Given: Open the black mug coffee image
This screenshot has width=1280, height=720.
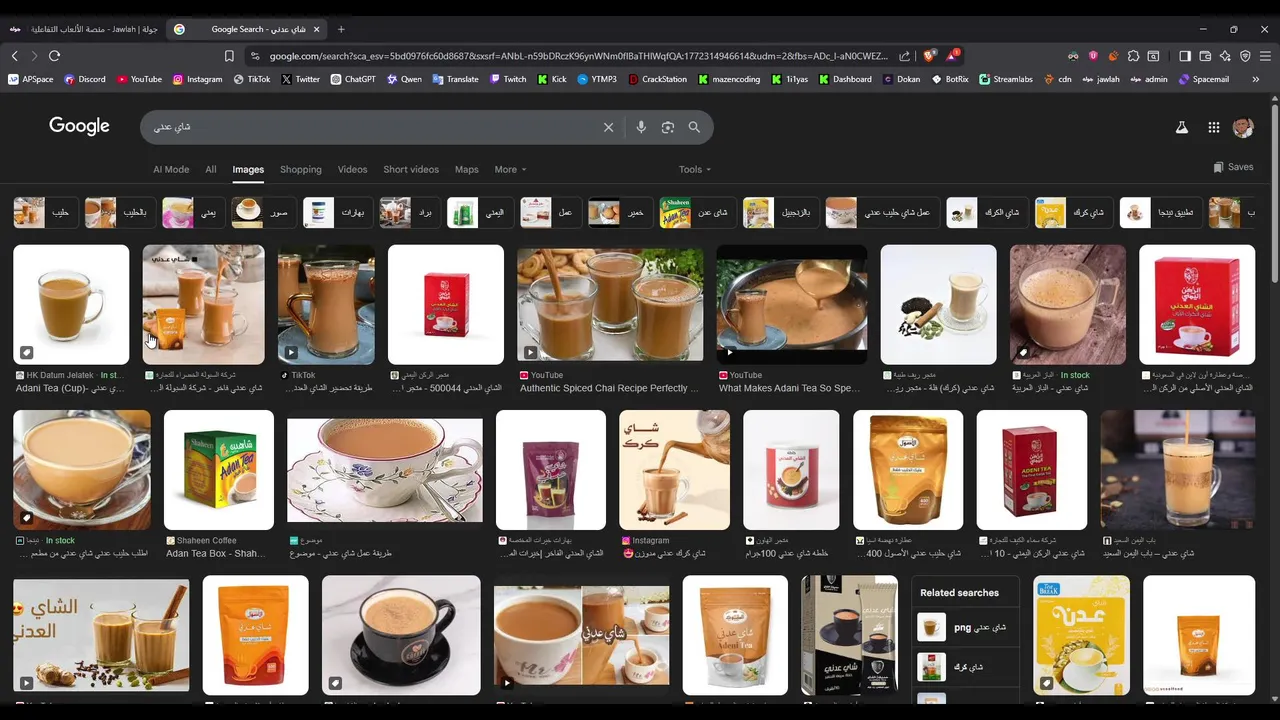Looking at the screenshot, I should pos(401,635).
